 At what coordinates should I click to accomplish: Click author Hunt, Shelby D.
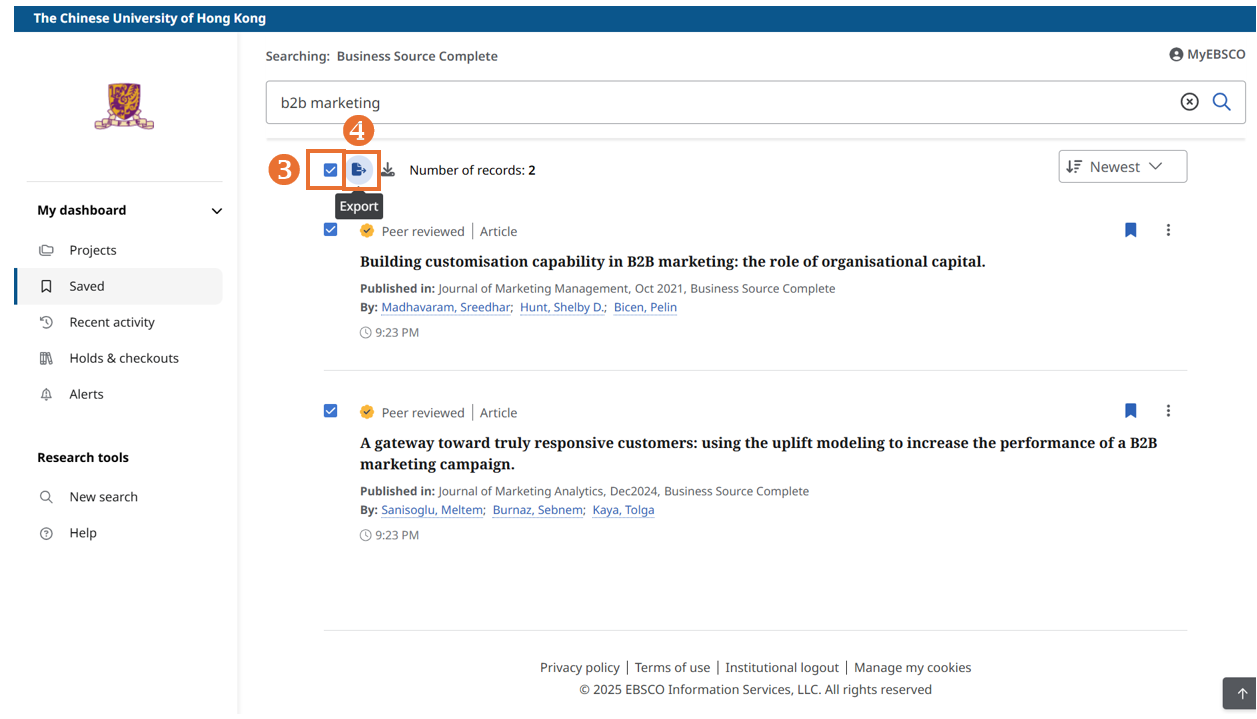(x=562, y=307)
